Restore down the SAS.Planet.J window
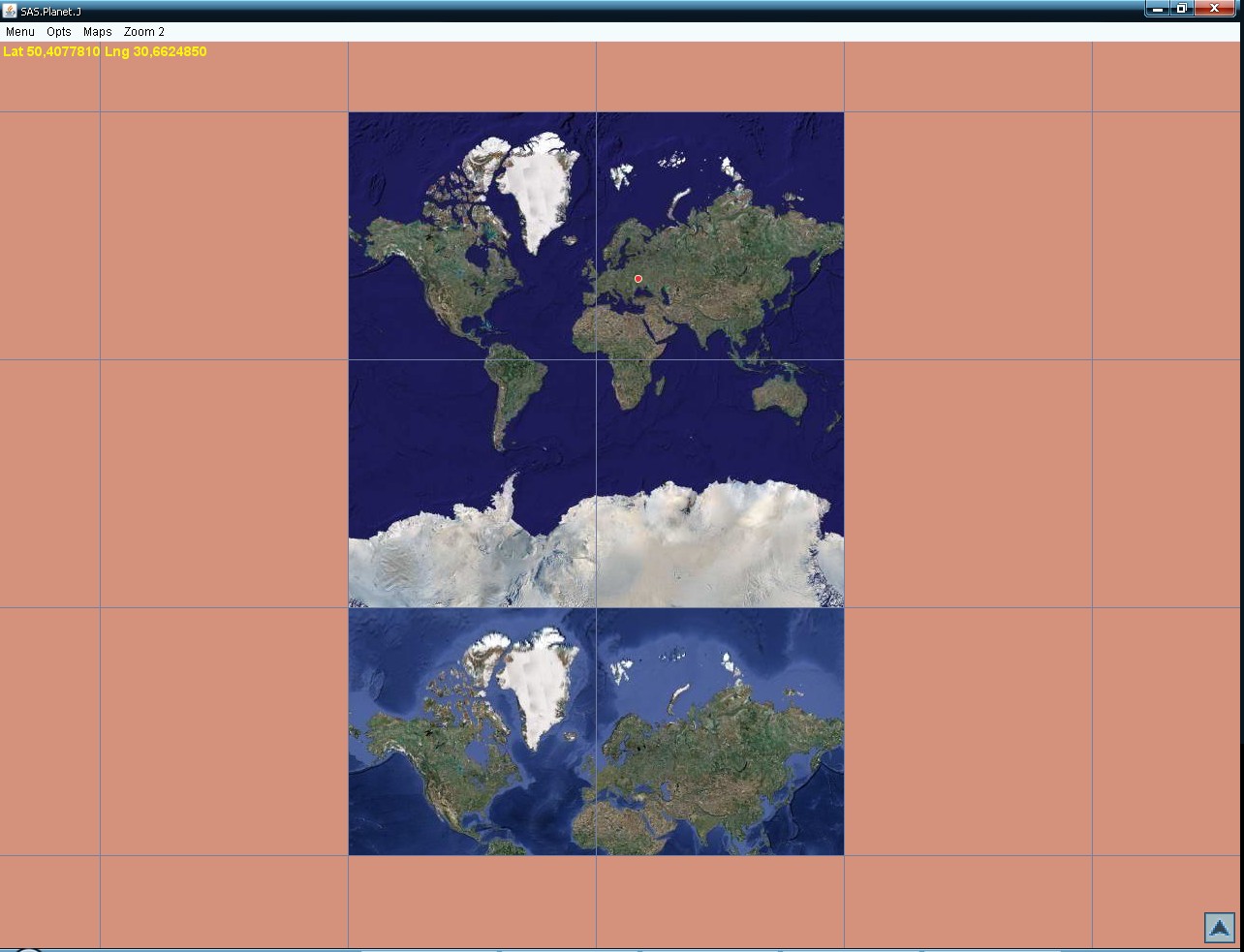The image size is (1244, 952). click(x=1182, y=9)
